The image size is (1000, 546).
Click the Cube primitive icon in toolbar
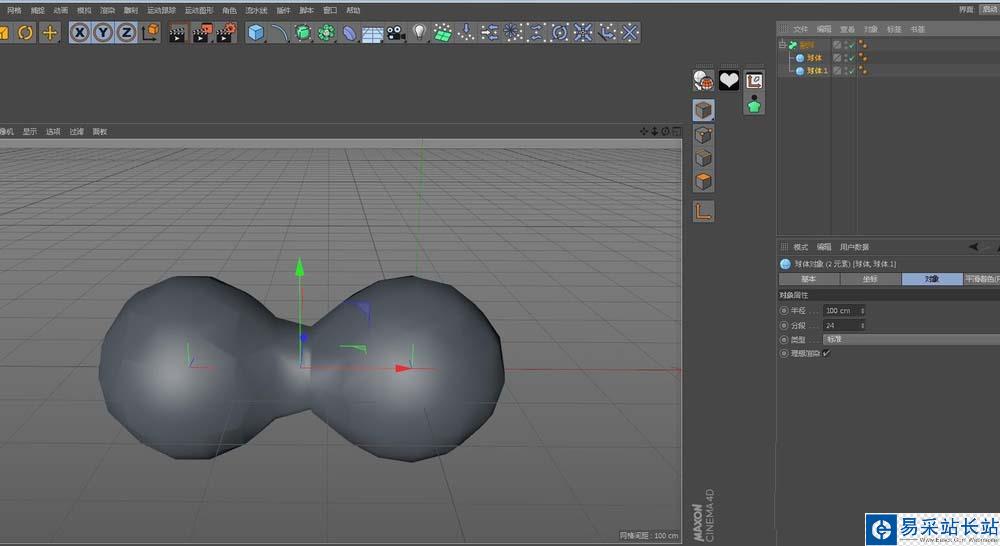click(256, 33)
